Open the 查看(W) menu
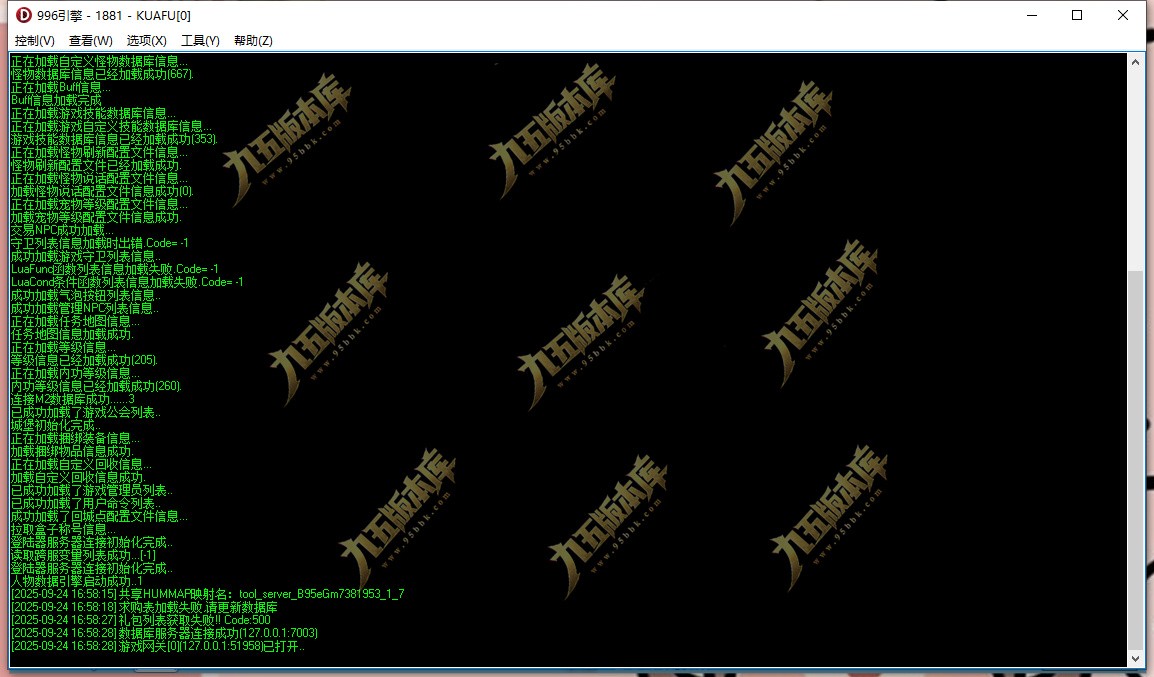This screenshot has width=1154, height=677. (x=91, y=40)
